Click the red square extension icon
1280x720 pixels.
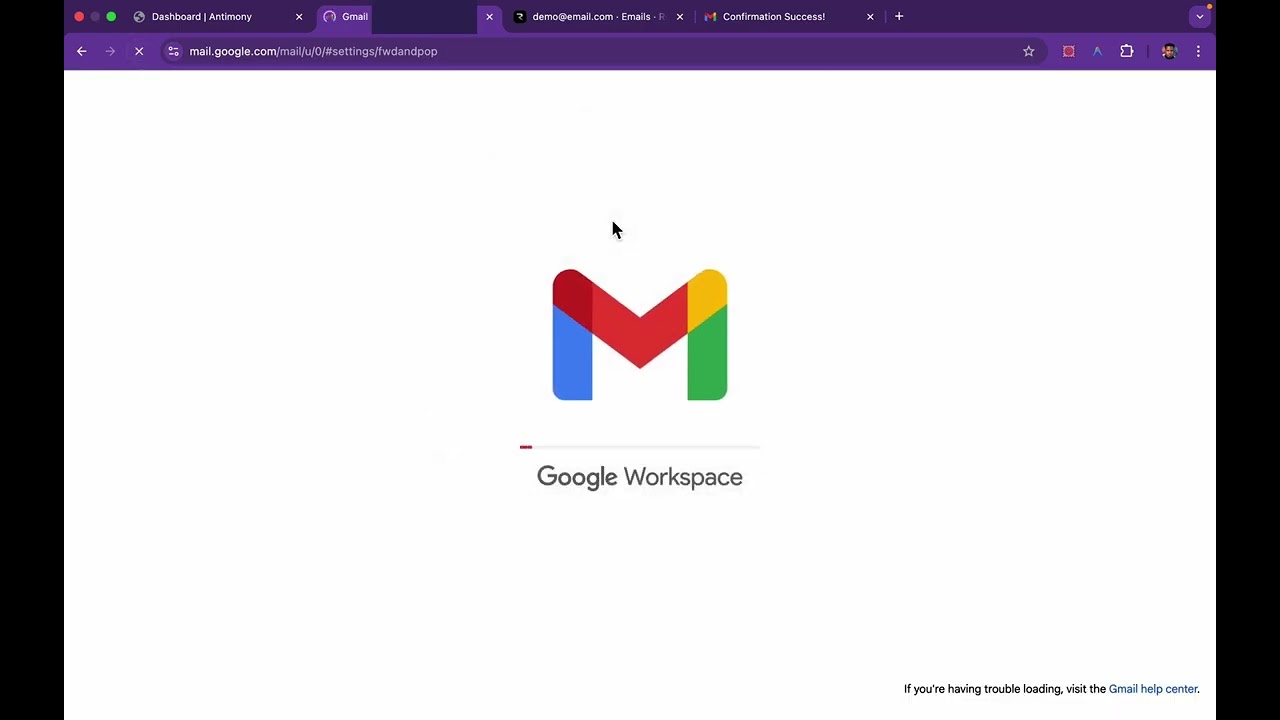pos(1069,51)
